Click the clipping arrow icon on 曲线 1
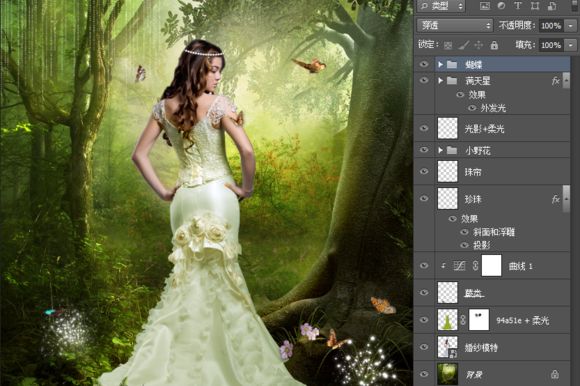The width and height of the screenshot is (580, 386). click(443, 266)
